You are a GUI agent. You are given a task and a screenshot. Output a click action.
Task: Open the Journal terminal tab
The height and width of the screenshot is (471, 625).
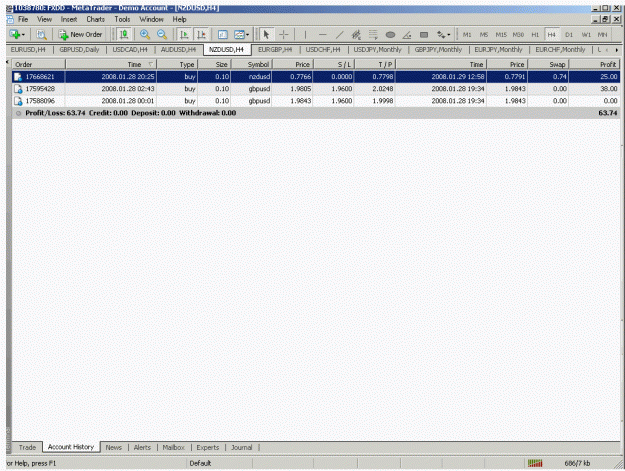[242, 447]
